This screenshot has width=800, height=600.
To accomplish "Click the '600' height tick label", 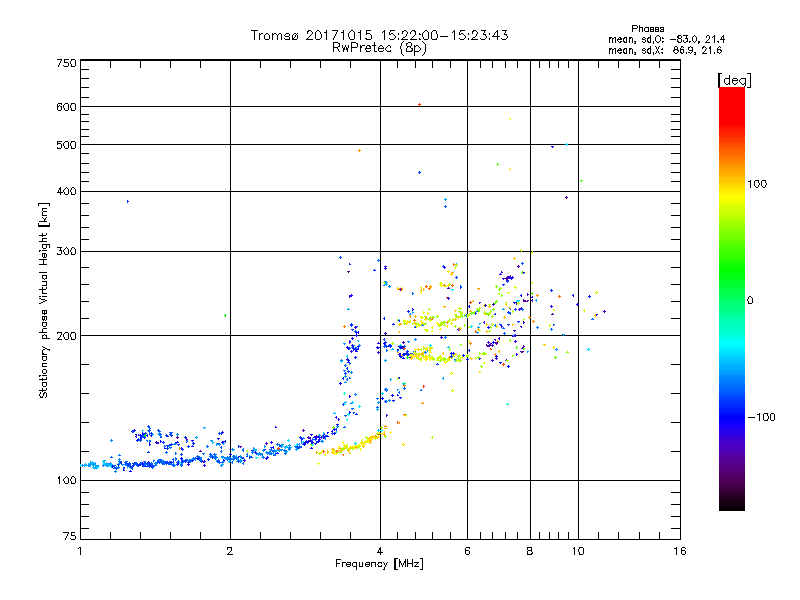I will click(66, 107).
